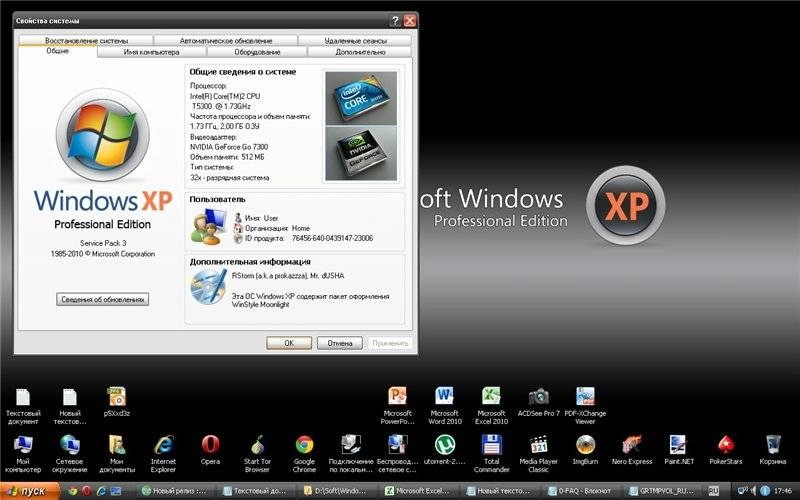Click Internet Explorer quick launch taskbar icon

pyautogui.click(x=101, y=491)
